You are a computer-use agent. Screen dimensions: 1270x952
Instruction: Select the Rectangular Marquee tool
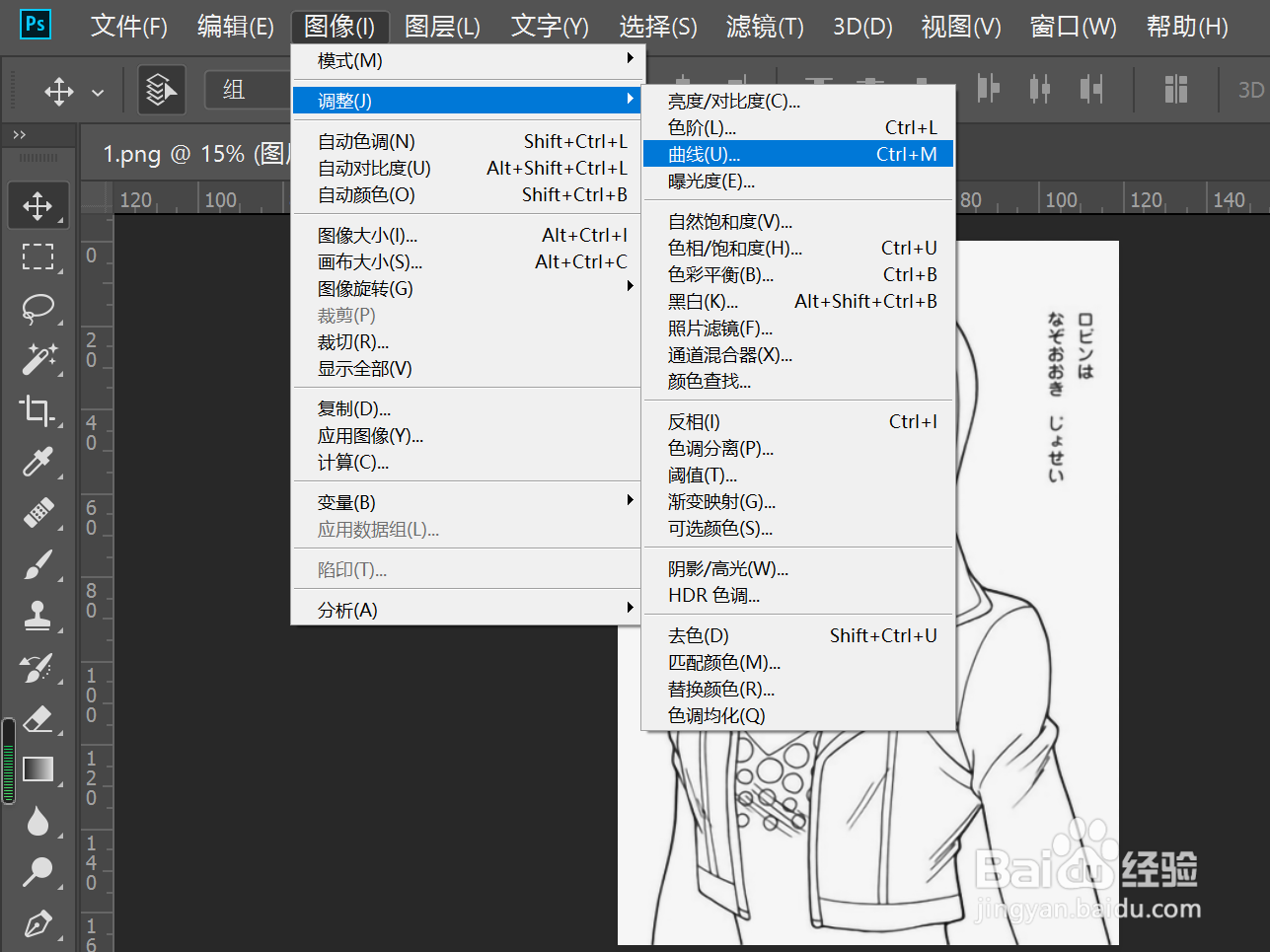point(37,256)
